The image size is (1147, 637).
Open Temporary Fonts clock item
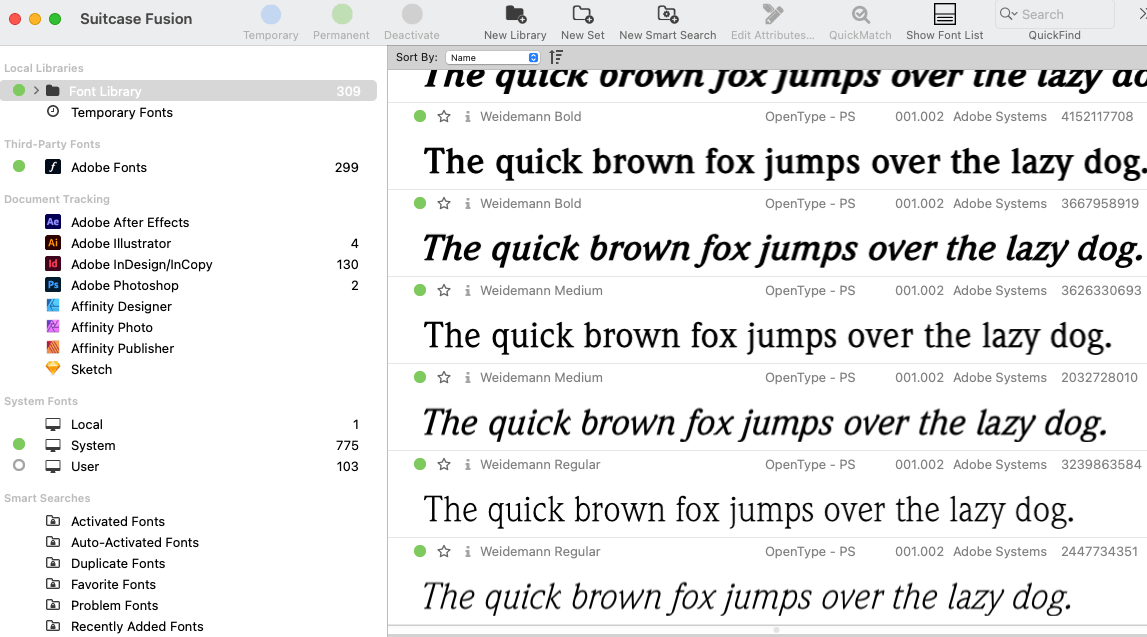(53, 111)
